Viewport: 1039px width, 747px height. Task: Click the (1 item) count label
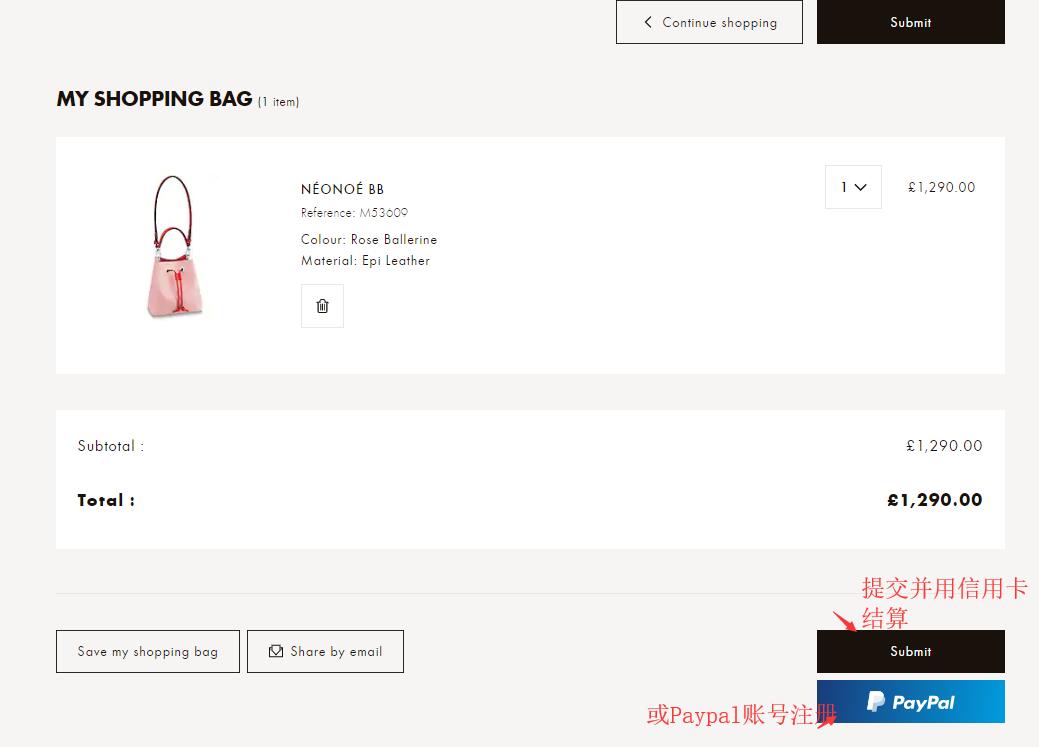[278, 101]
